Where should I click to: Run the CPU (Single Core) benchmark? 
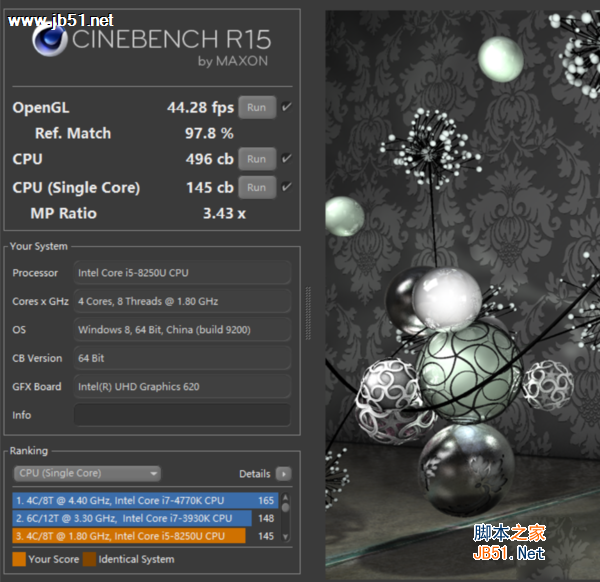click(257, 187)
